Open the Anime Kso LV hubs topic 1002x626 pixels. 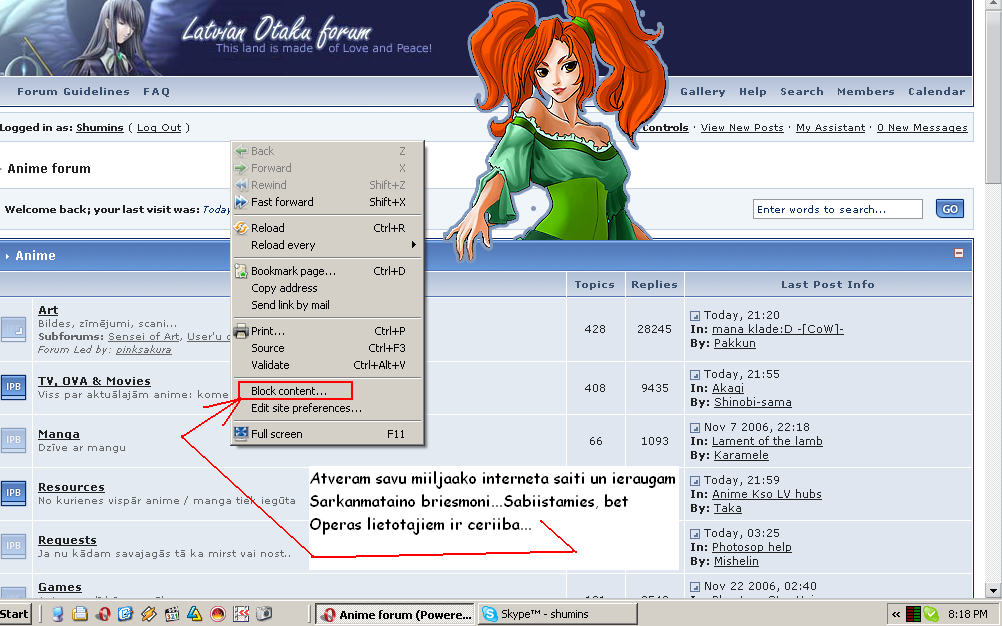pos(766,494)
